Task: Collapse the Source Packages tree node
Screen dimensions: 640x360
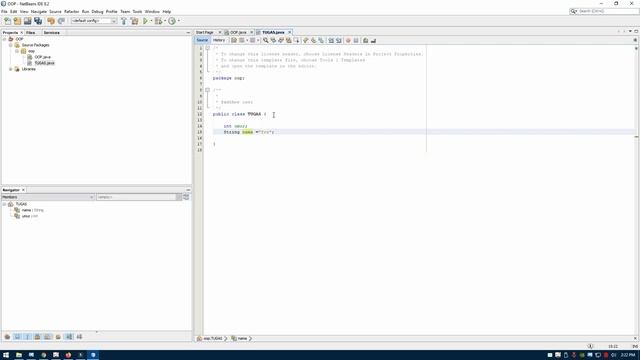Action: click(11, 45)
